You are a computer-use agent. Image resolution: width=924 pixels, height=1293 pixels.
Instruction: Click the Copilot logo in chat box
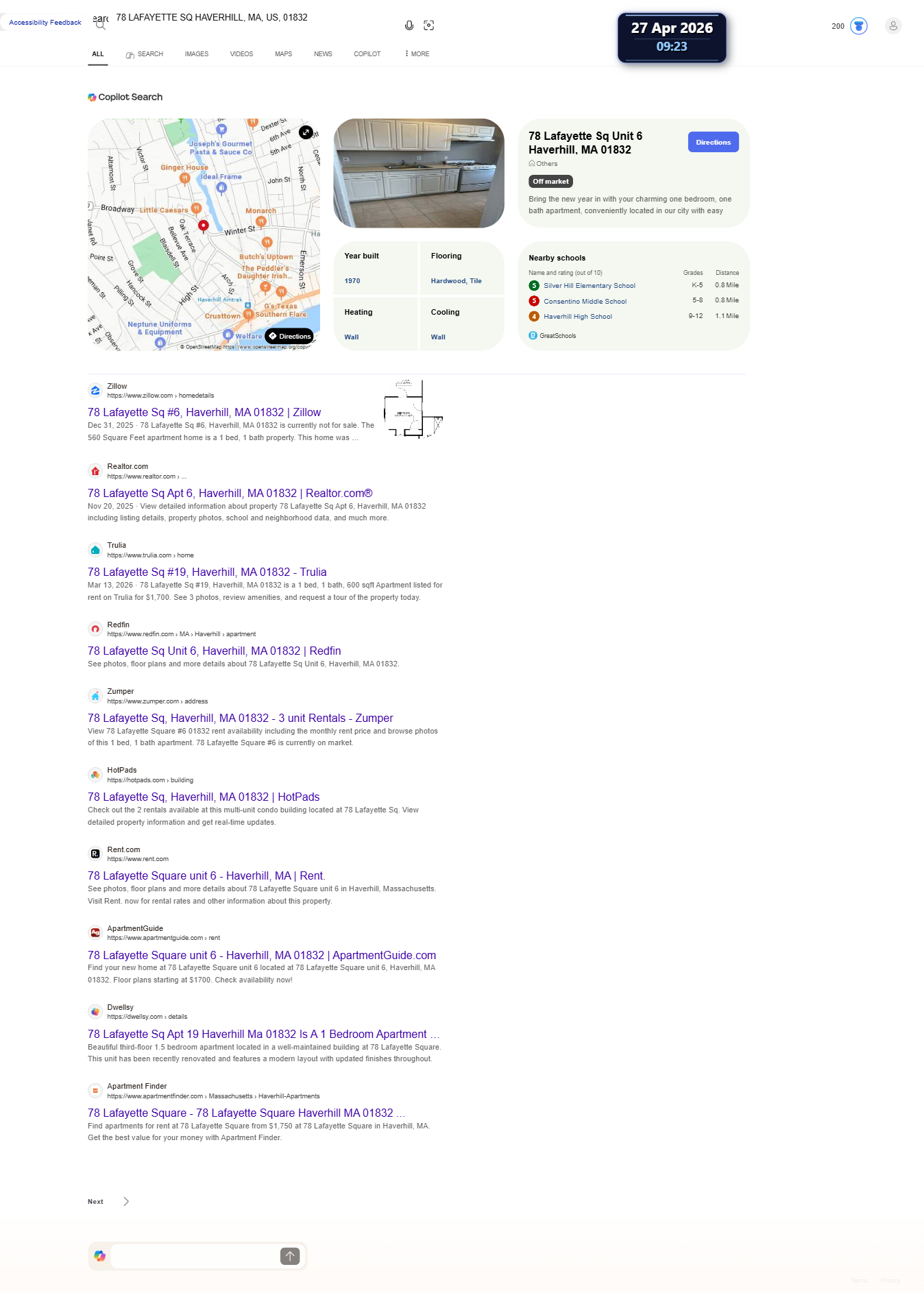(100, 1256)
